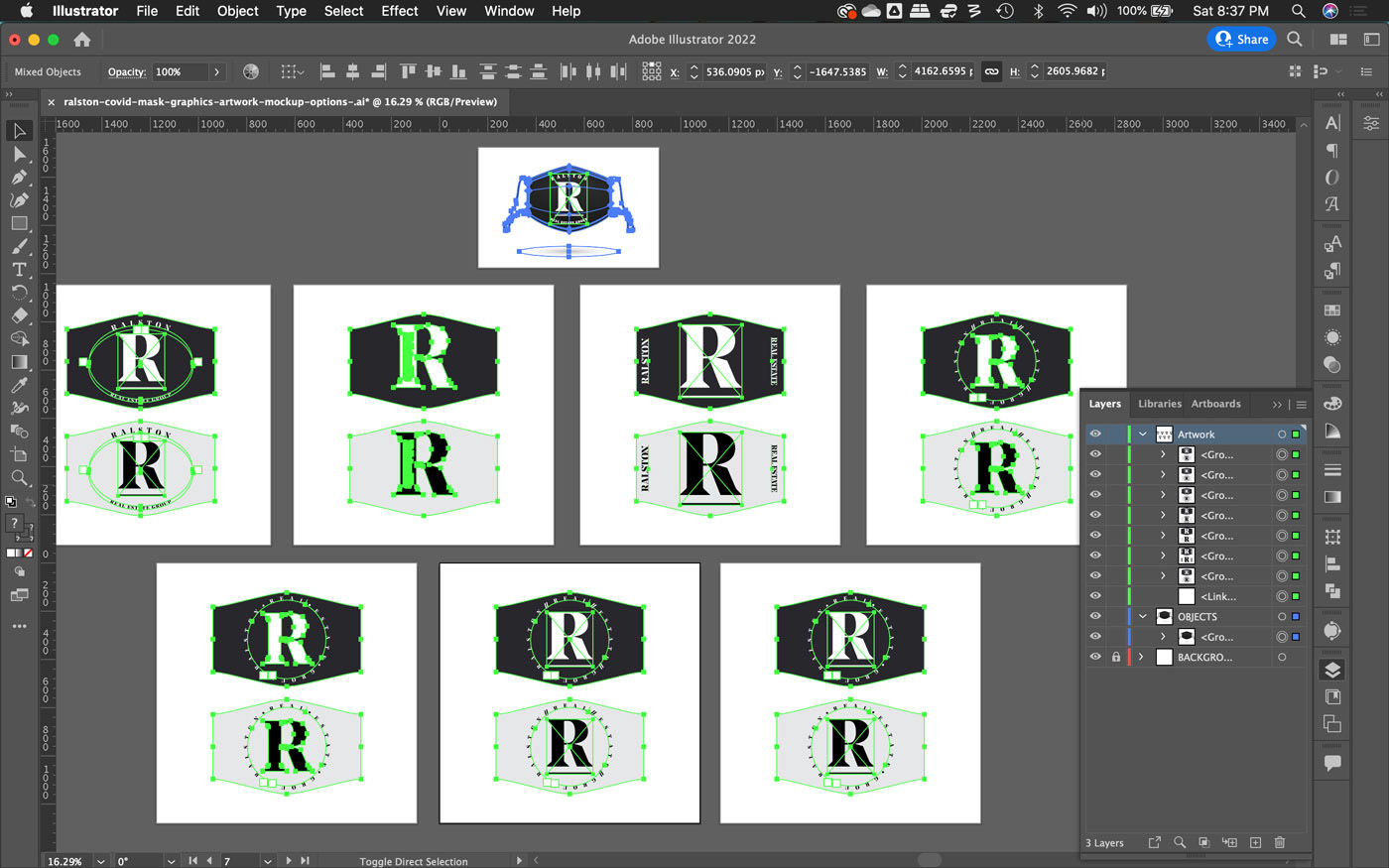Hide the Artwork layer

1095,434
